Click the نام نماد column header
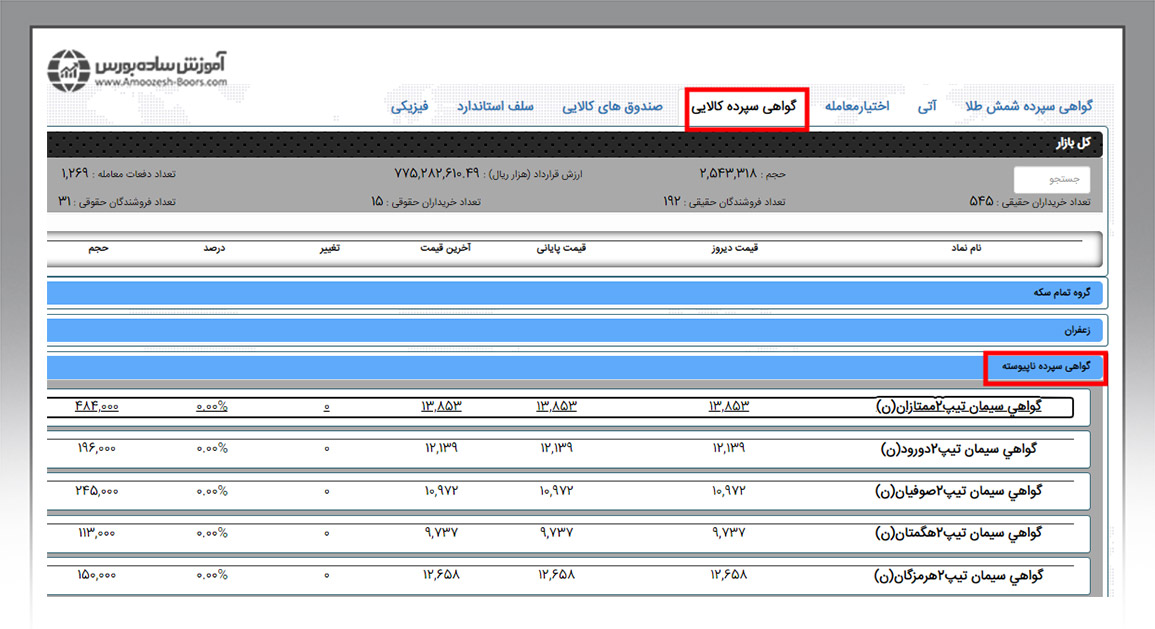The height and width of the screenshot is (629, 1155). pyautogui.click(x=967, y=248)
